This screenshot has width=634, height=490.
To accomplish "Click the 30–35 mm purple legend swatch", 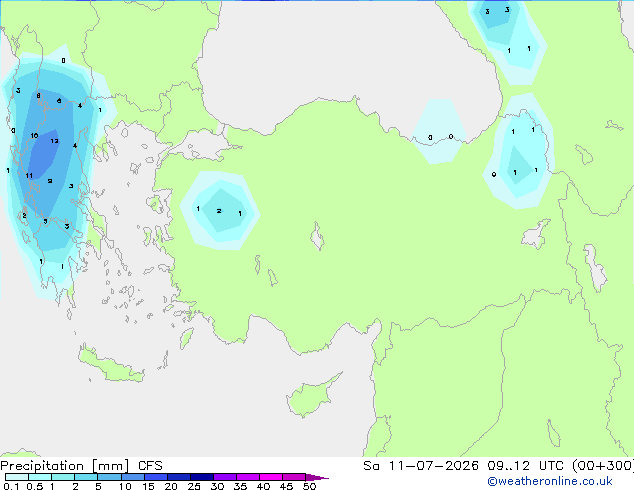I will pyautogui.click(x=225, y=477).
